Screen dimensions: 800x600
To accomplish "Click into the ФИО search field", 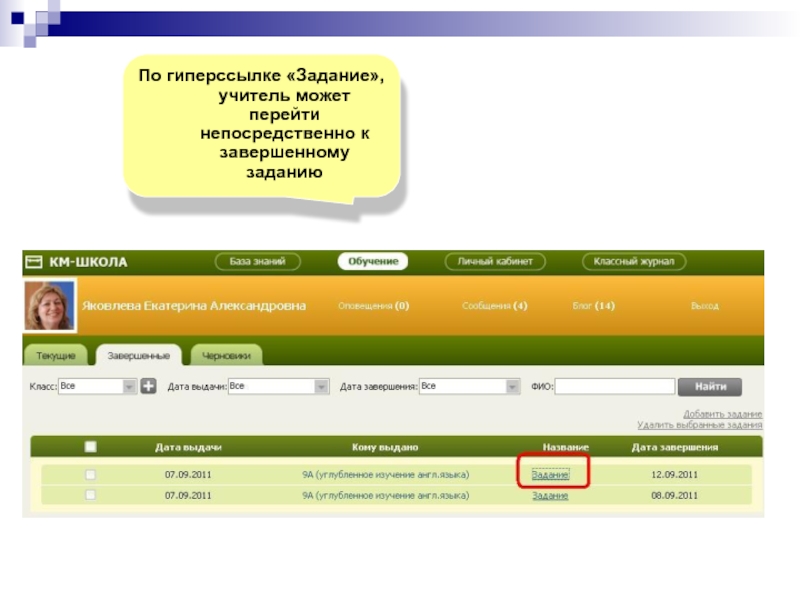I will [x=615, y=386].
